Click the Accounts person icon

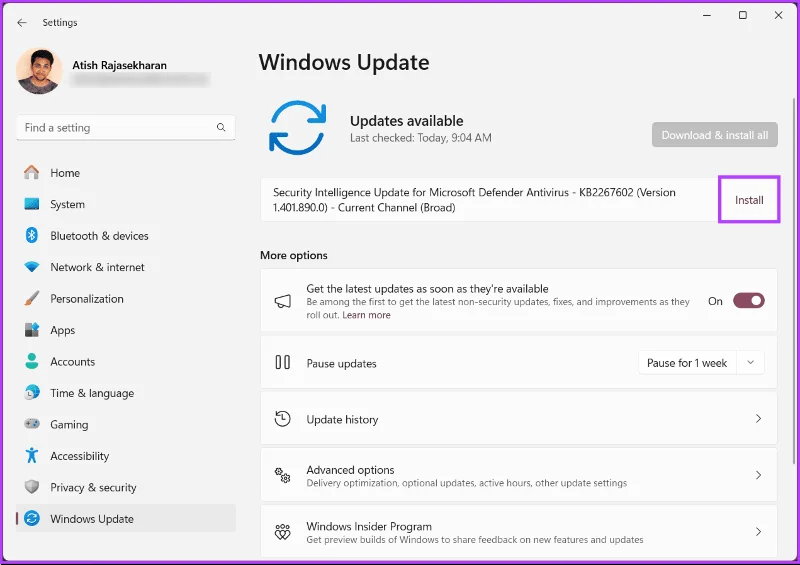(x=32, y=361)
